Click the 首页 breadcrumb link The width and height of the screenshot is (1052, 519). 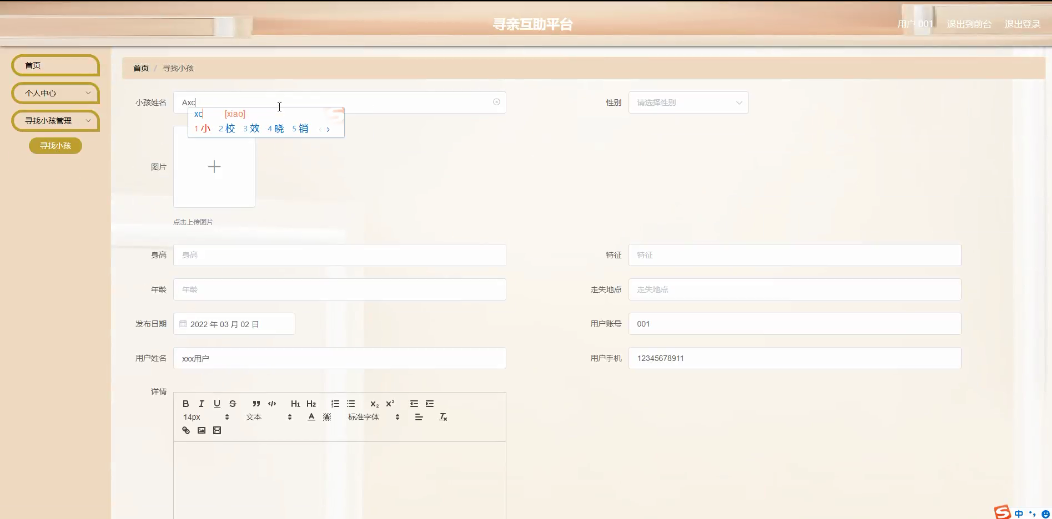point(140,68)
